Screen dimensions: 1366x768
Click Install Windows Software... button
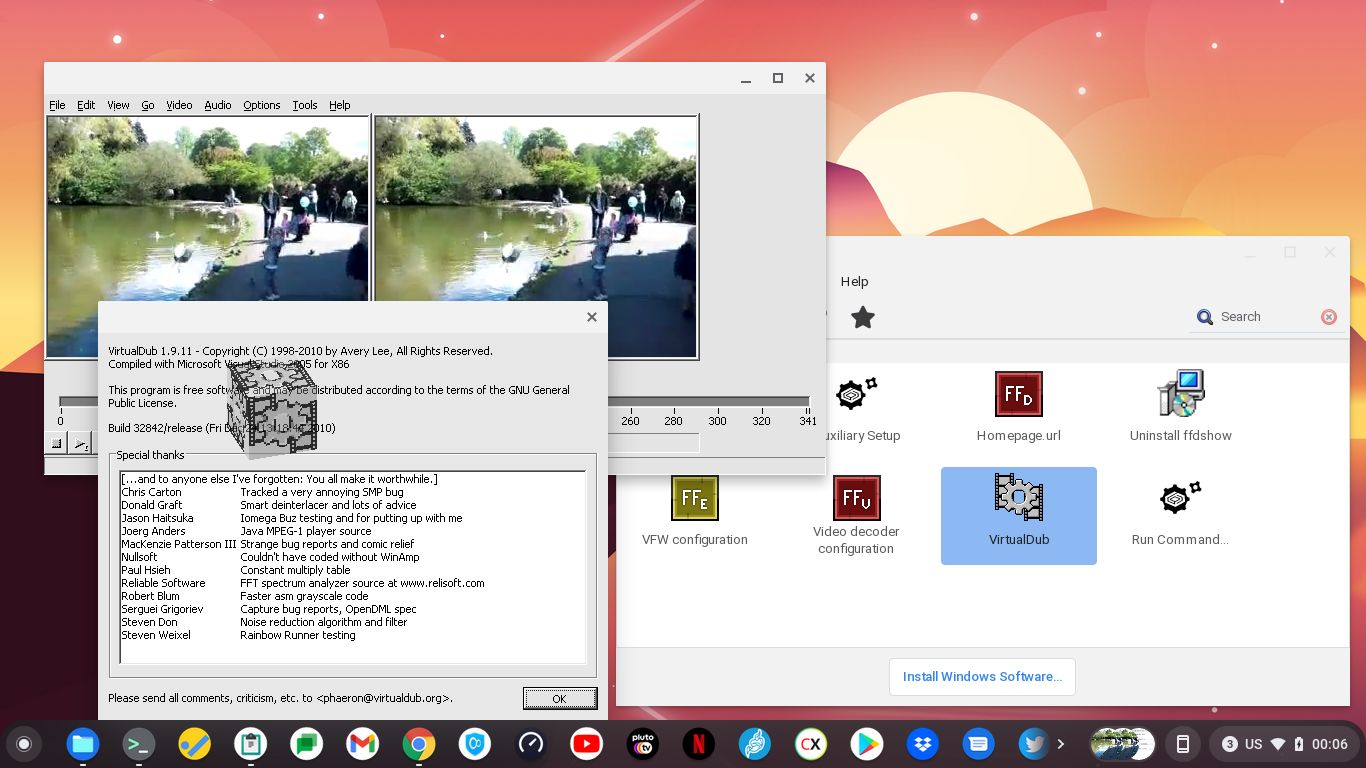(982, 677)
